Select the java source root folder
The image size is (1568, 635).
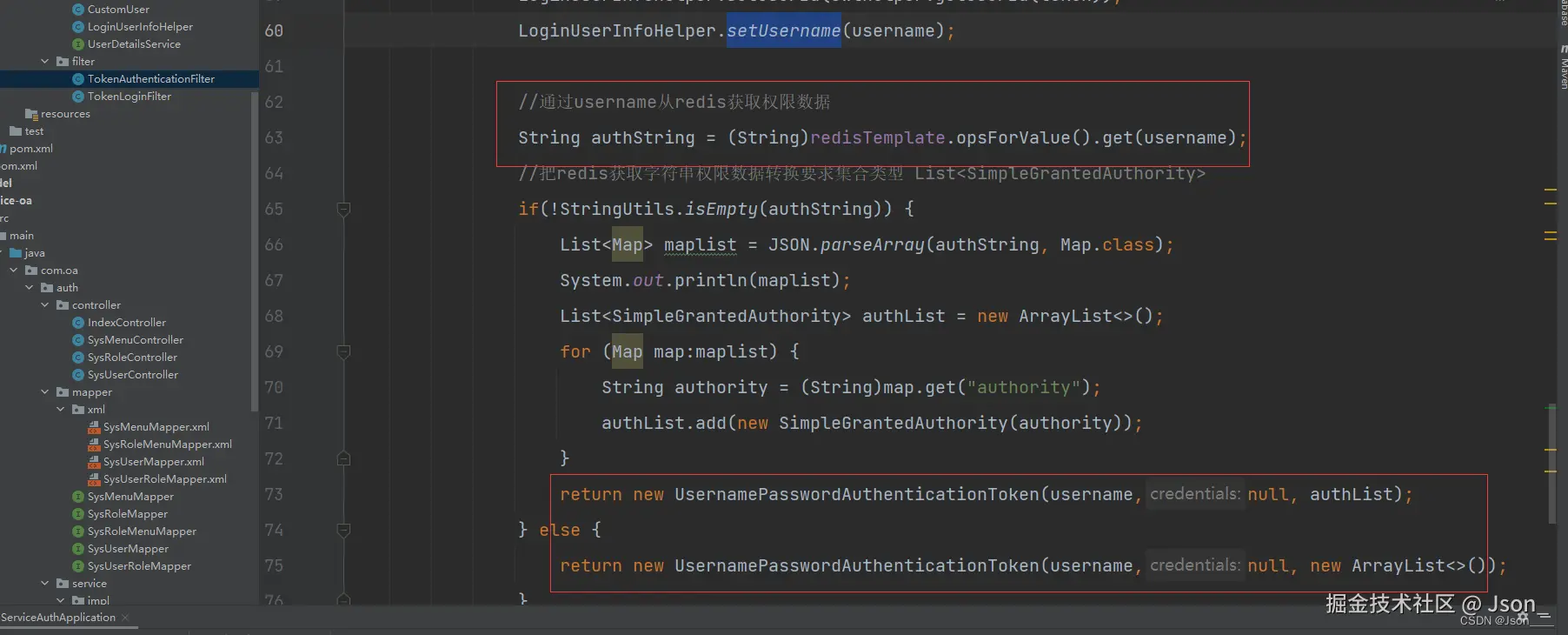tap(35, 253)
